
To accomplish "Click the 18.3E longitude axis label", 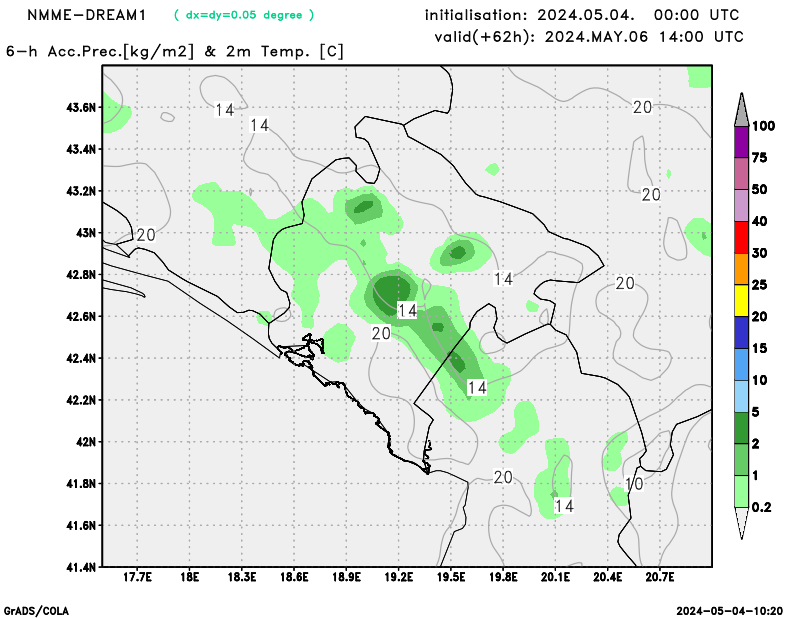I will [x=242, y=577].
